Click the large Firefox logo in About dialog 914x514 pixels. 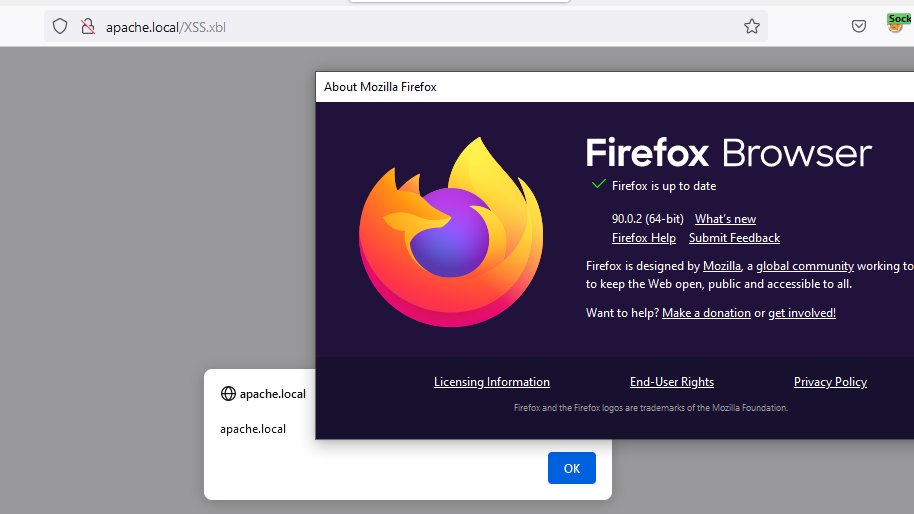pyautogui.click(x=451, y=232)
